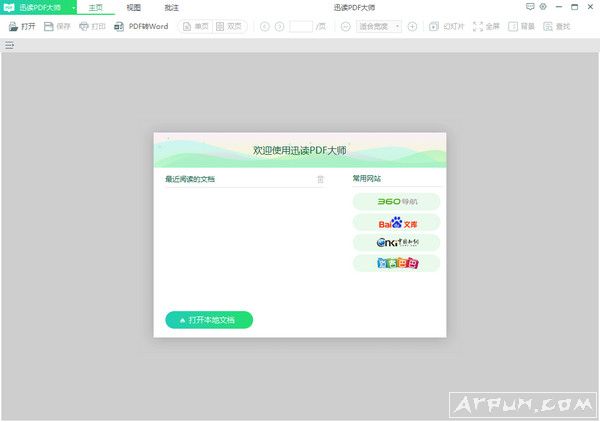Viewport: 600px width, 422px height.
Task: Clear recent documents with trash icon
Action: pos(320,179)
